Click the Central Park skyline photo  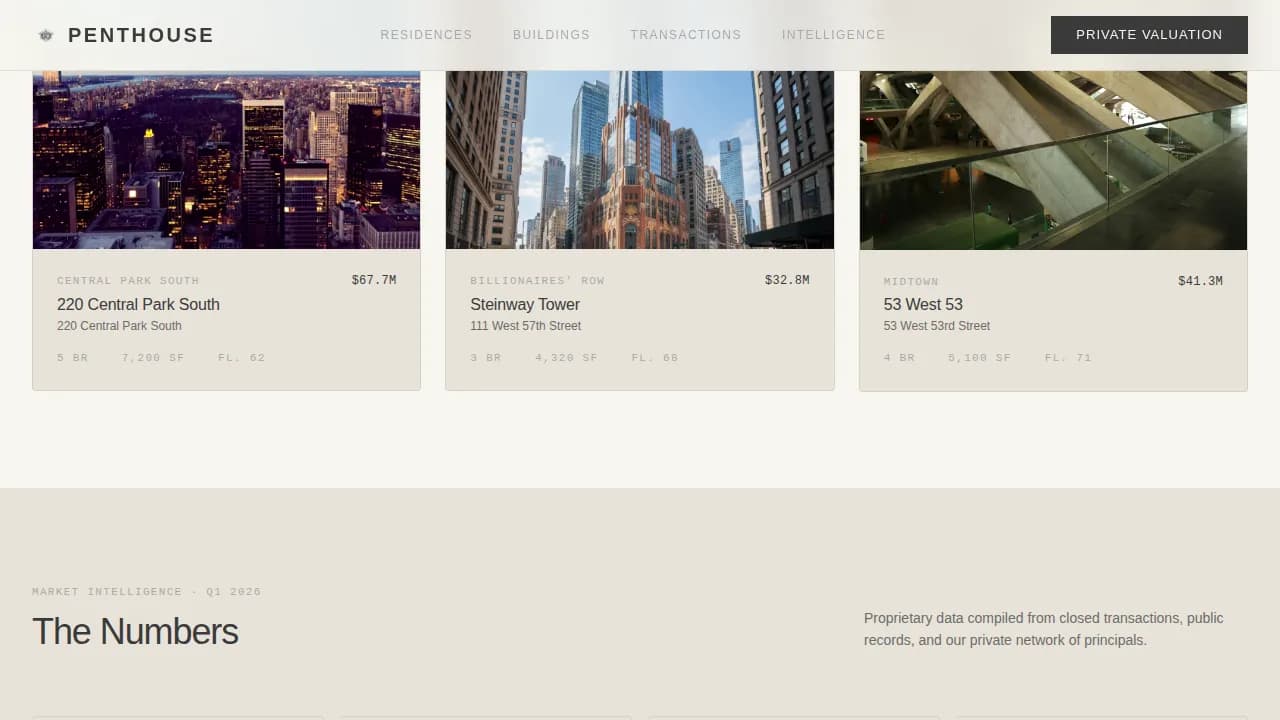[x=226, y=155]
